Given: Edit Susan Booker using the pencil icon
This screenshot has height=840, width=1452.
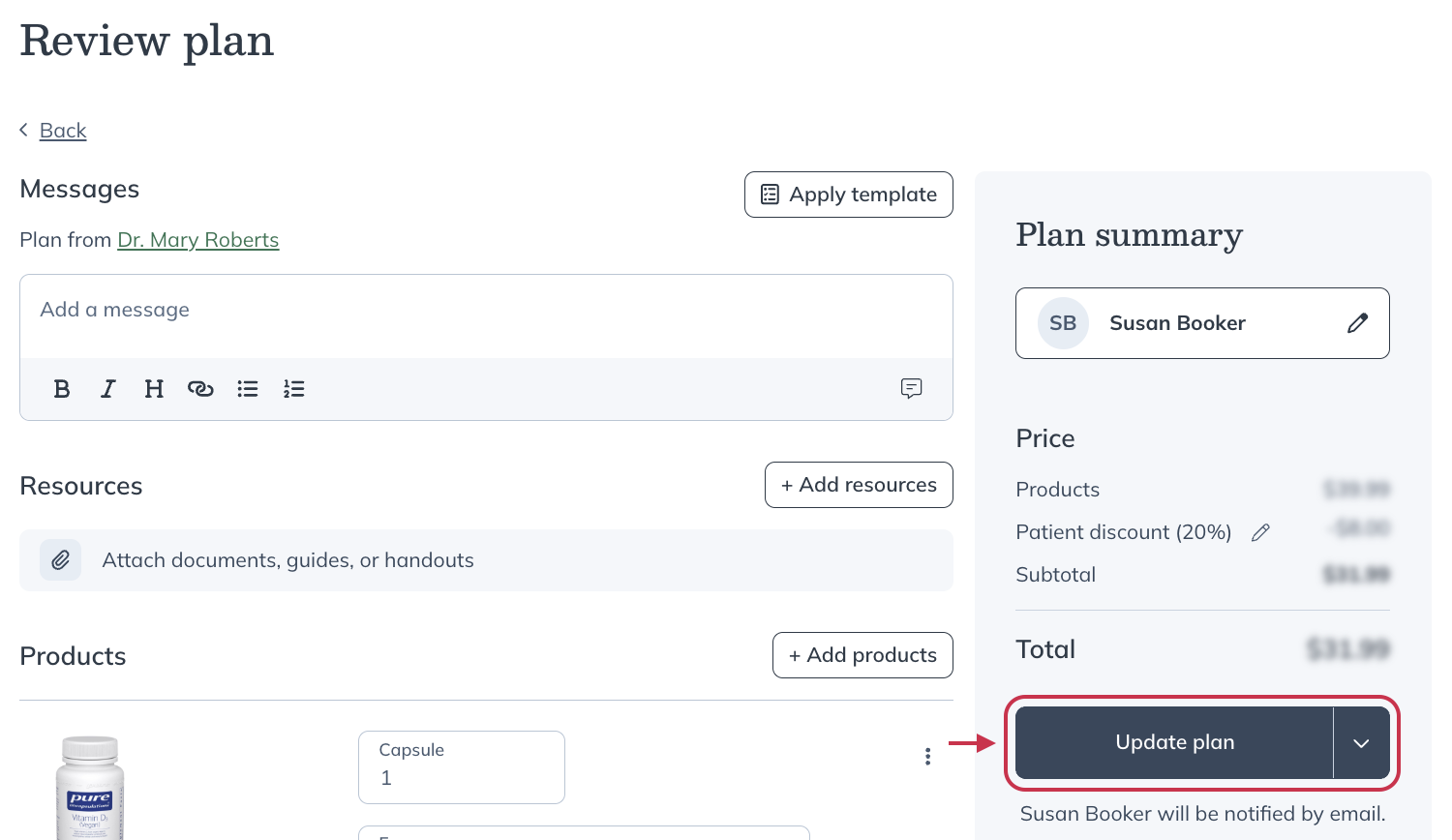Looking at the screenshot, I should tap(1358, 322).
